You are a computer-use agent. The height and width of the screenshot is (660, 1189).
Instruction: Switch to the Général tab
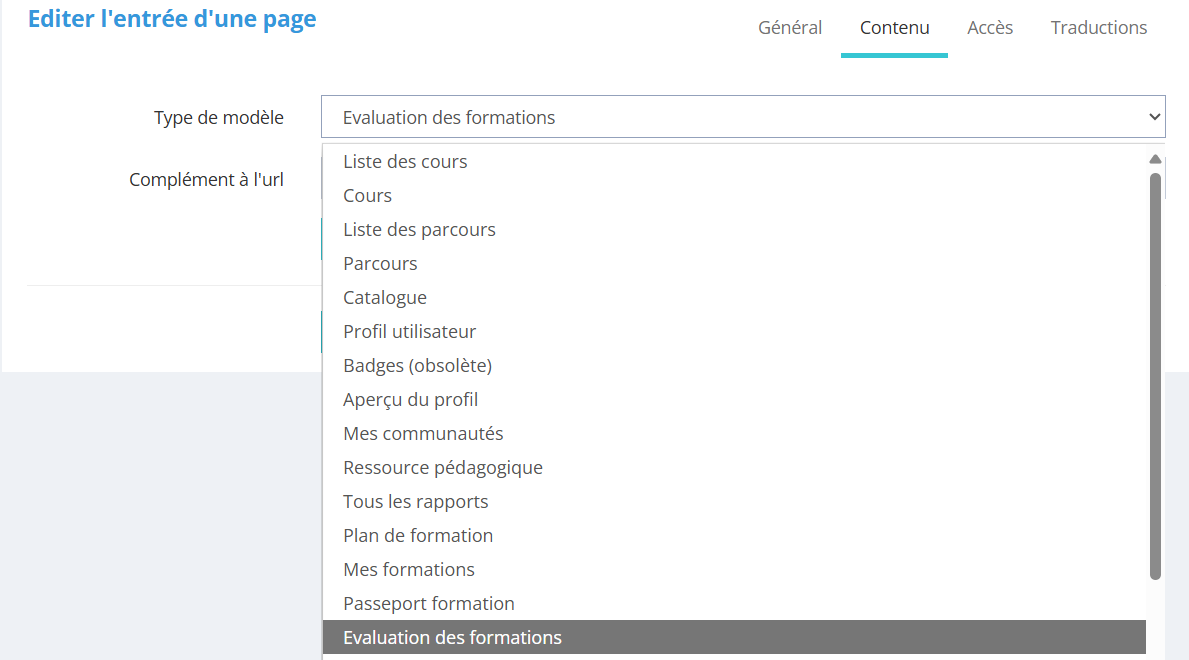coord(790,28)
